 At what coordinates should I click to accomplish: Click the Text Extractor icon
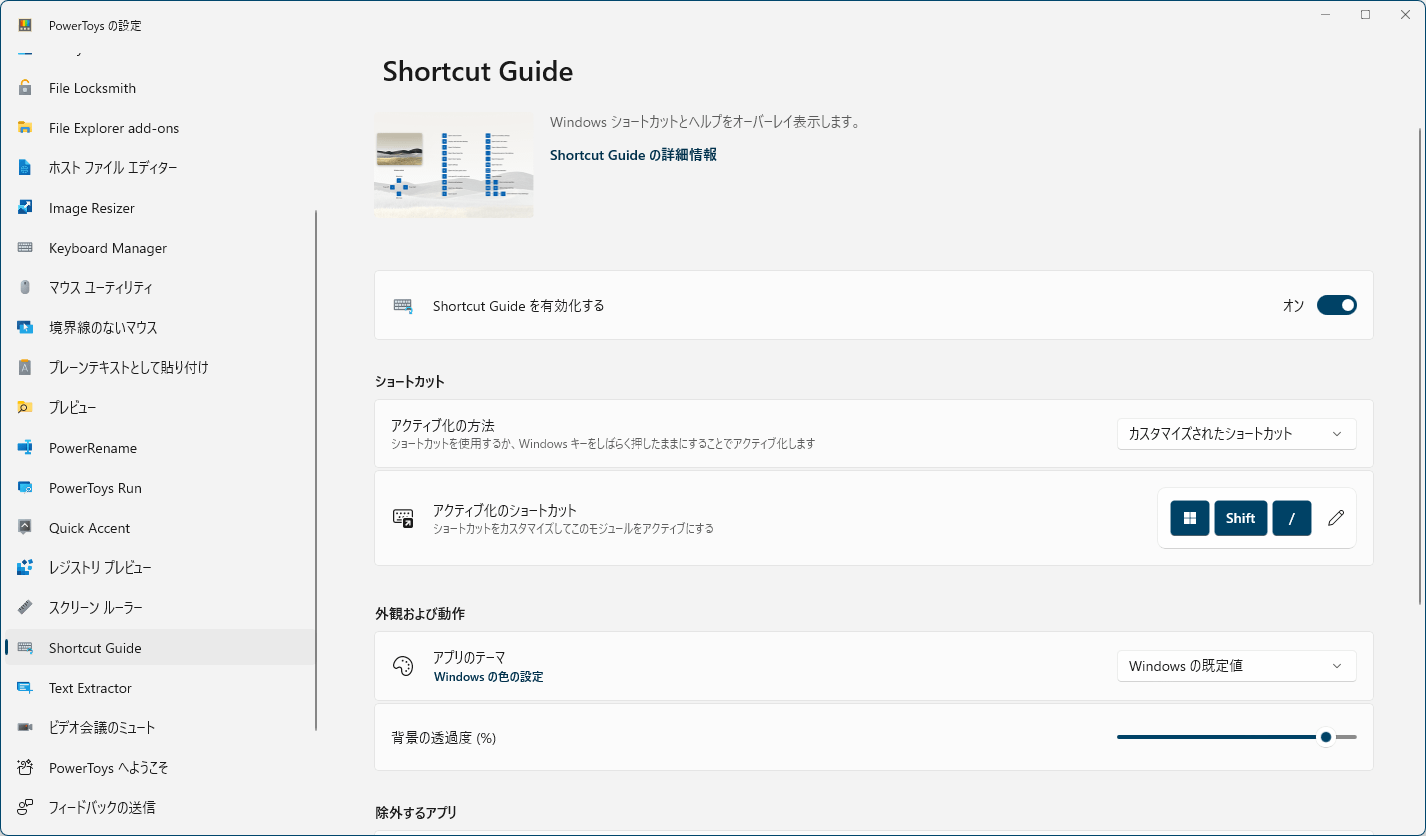[25, 688]
